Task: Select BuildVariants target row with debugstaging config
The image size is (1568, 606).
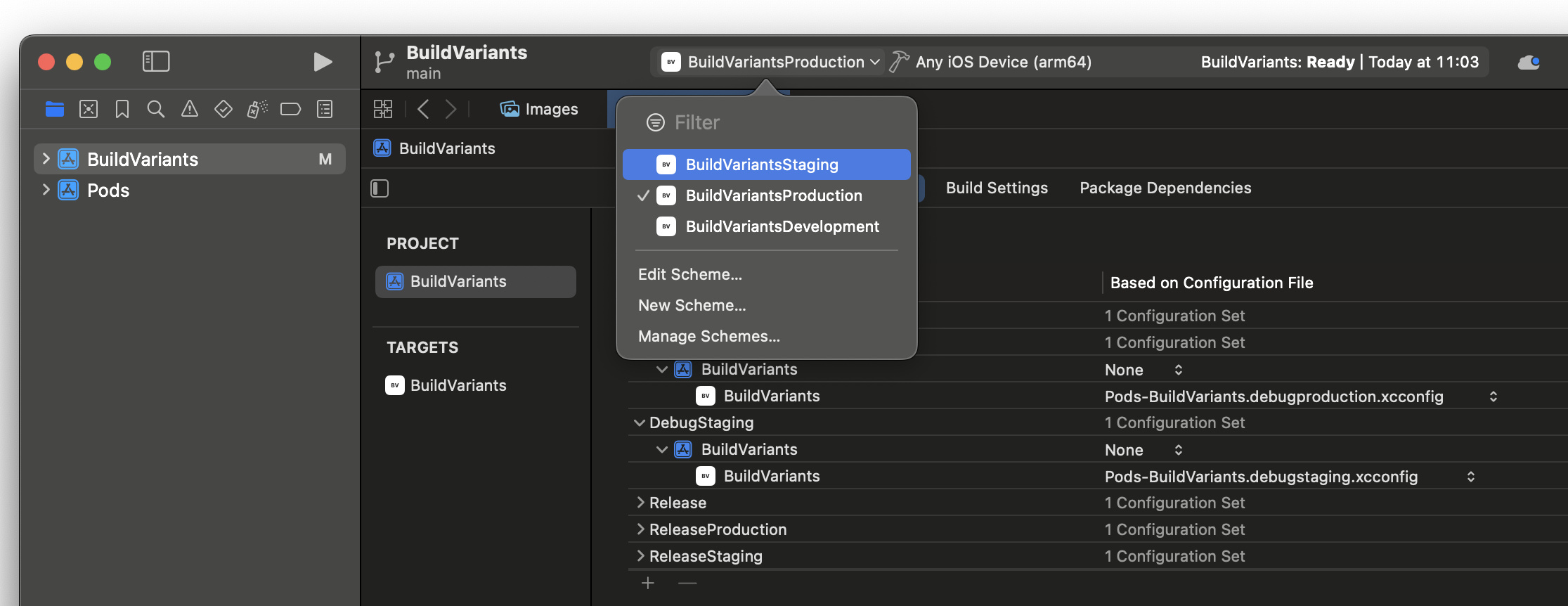Action: (772, 476)
